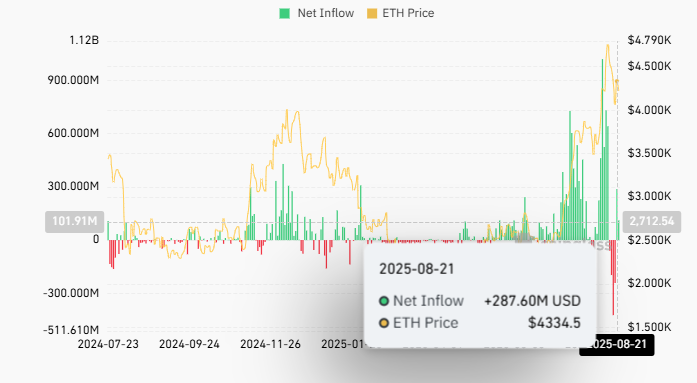Click the tooltip date header 2025-08-21
Screen dimensions: 697x383
(x=417, y=269)
